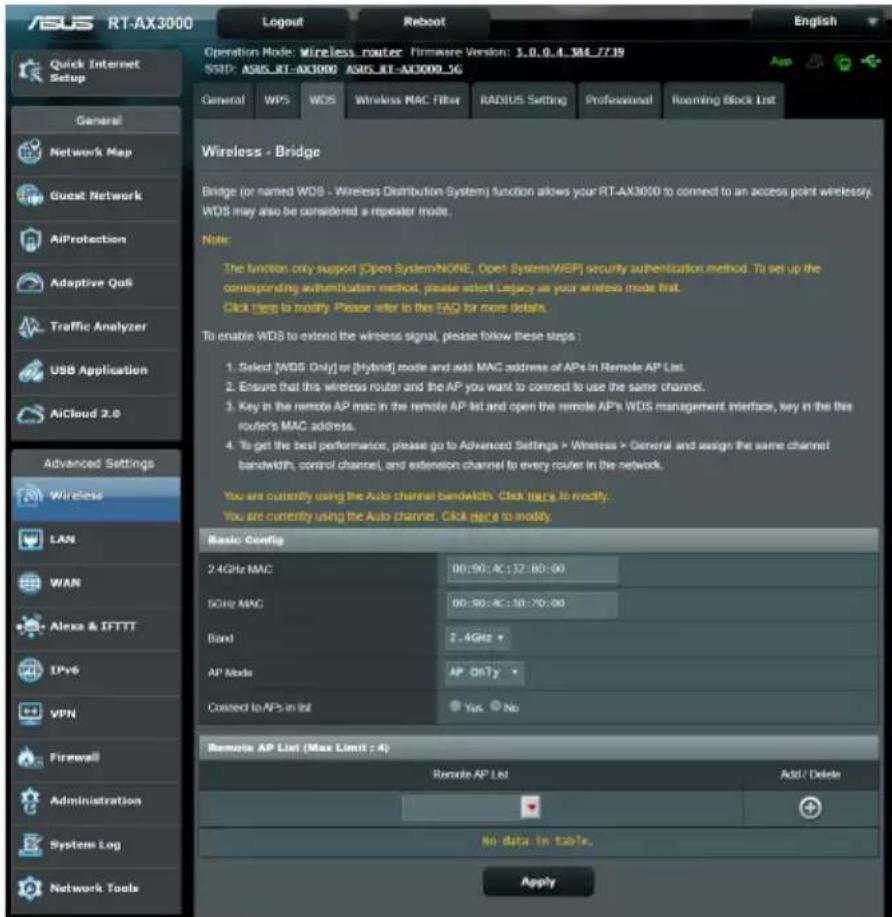The height and width of the screenshot is (917, 892).
Task: Switch to the General tab
Action: (x=223, y=100)
